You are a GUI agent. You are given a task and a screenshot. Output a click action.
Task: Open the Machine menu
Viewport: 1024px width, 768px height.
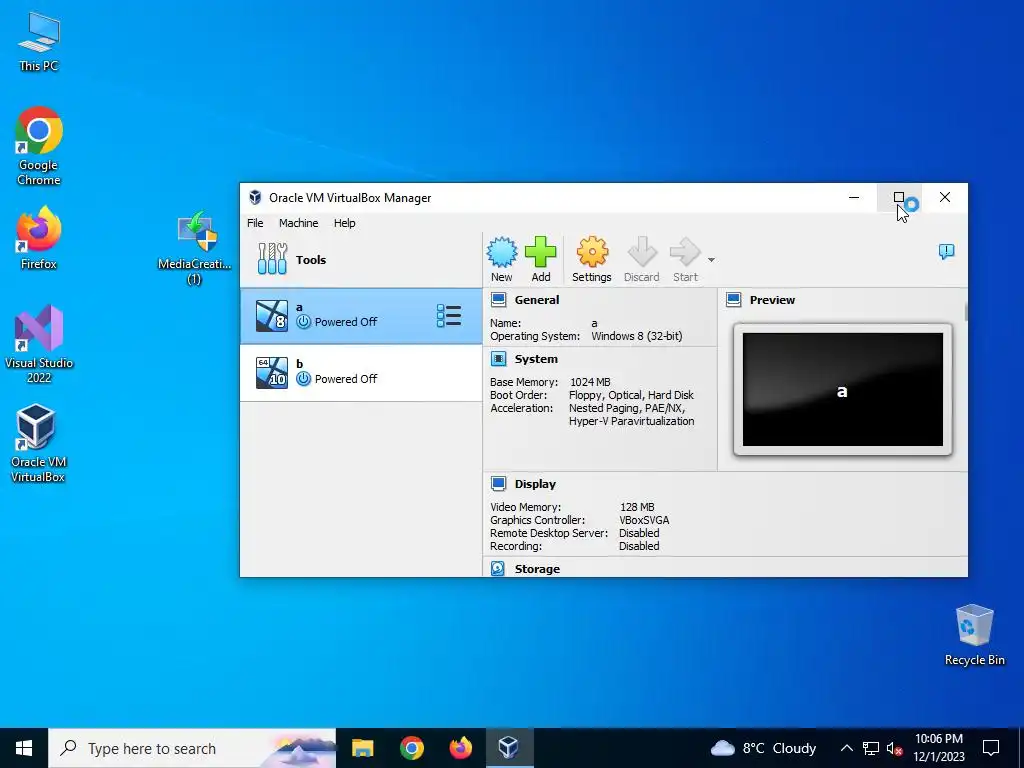(x=298, y=223)
